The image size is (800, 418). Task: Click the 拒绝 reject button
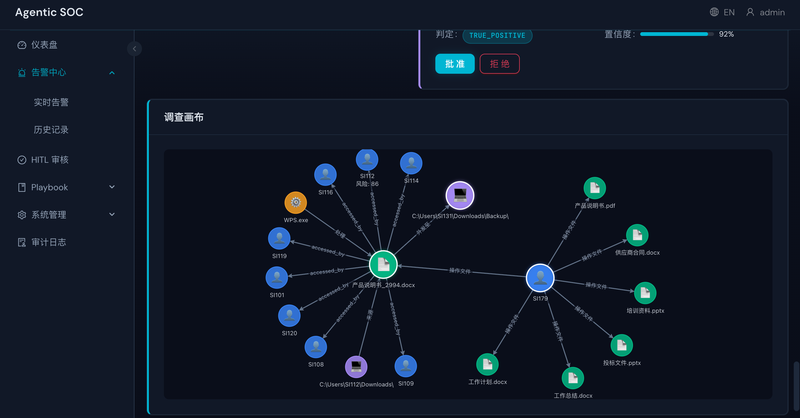point(499,64)
